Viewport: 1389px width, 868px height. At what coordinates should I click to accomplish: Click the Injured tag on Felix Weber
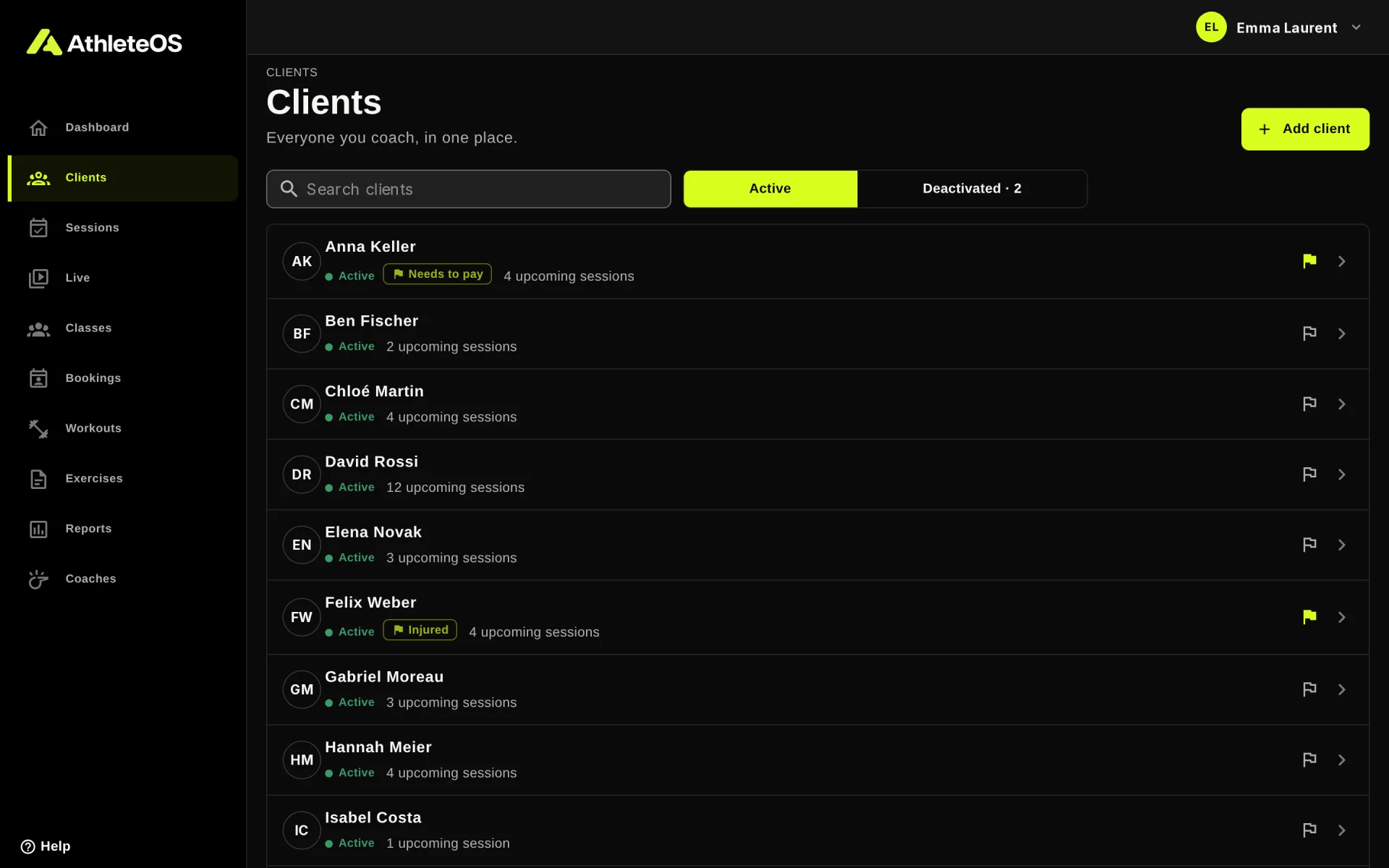420,630
